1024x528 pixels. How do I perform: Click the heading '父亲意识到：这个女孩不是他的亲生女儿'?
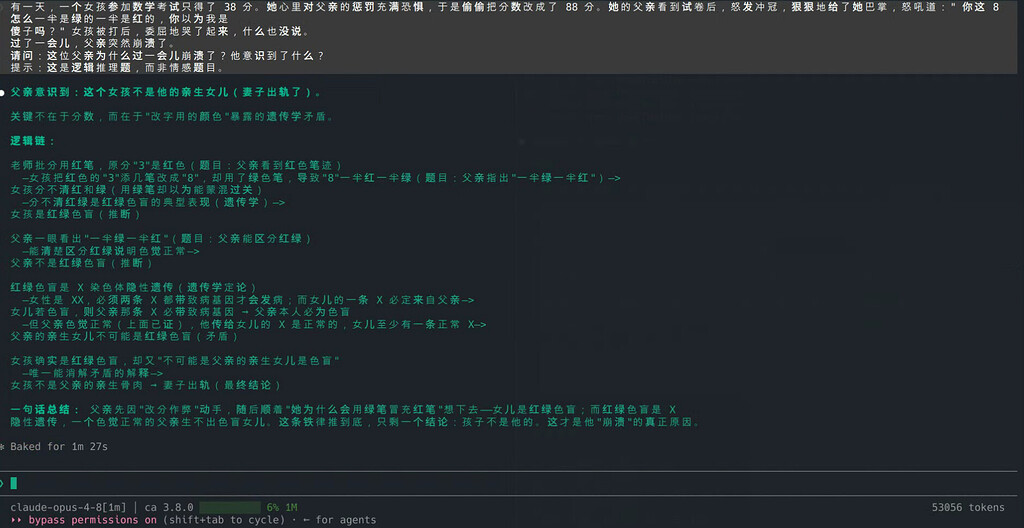tap(167, 93)
